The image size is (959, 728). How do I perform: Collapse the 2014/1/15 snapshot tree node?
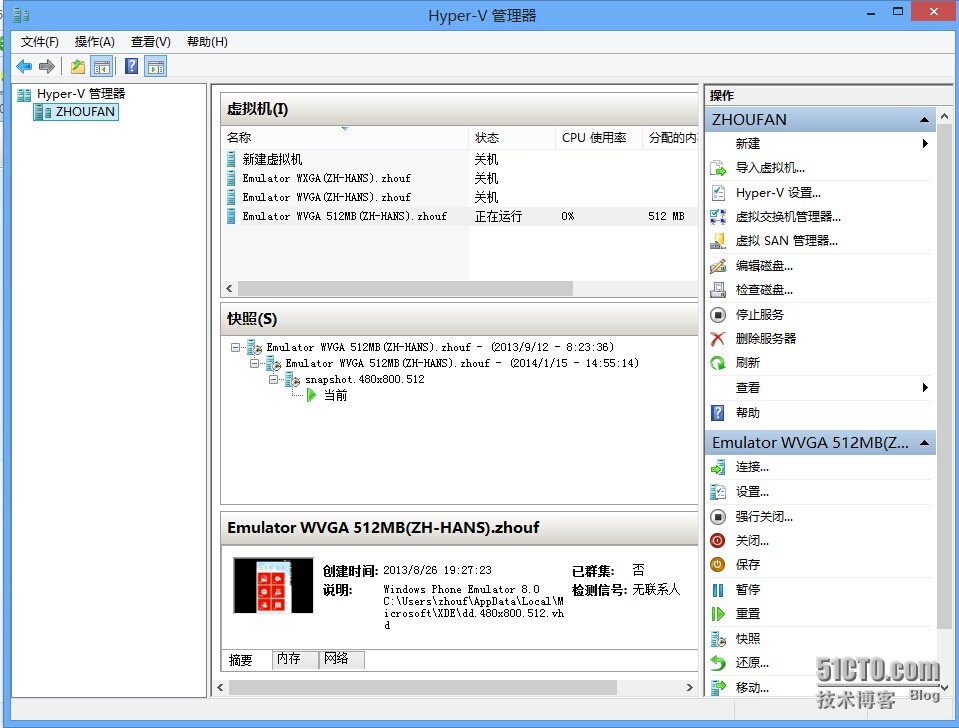(254, 363)
